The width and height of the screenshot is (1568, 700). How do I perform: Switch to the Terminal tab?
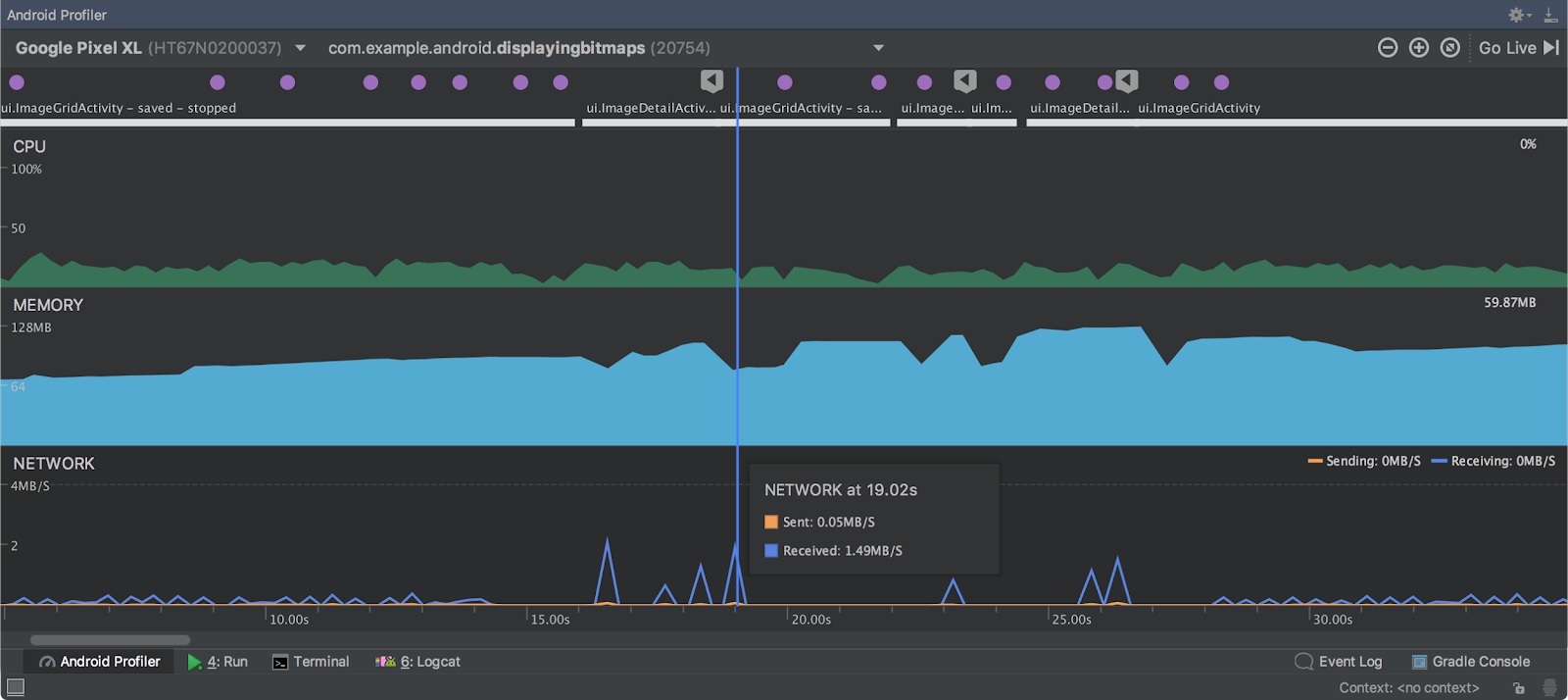(x=311, y=662)
